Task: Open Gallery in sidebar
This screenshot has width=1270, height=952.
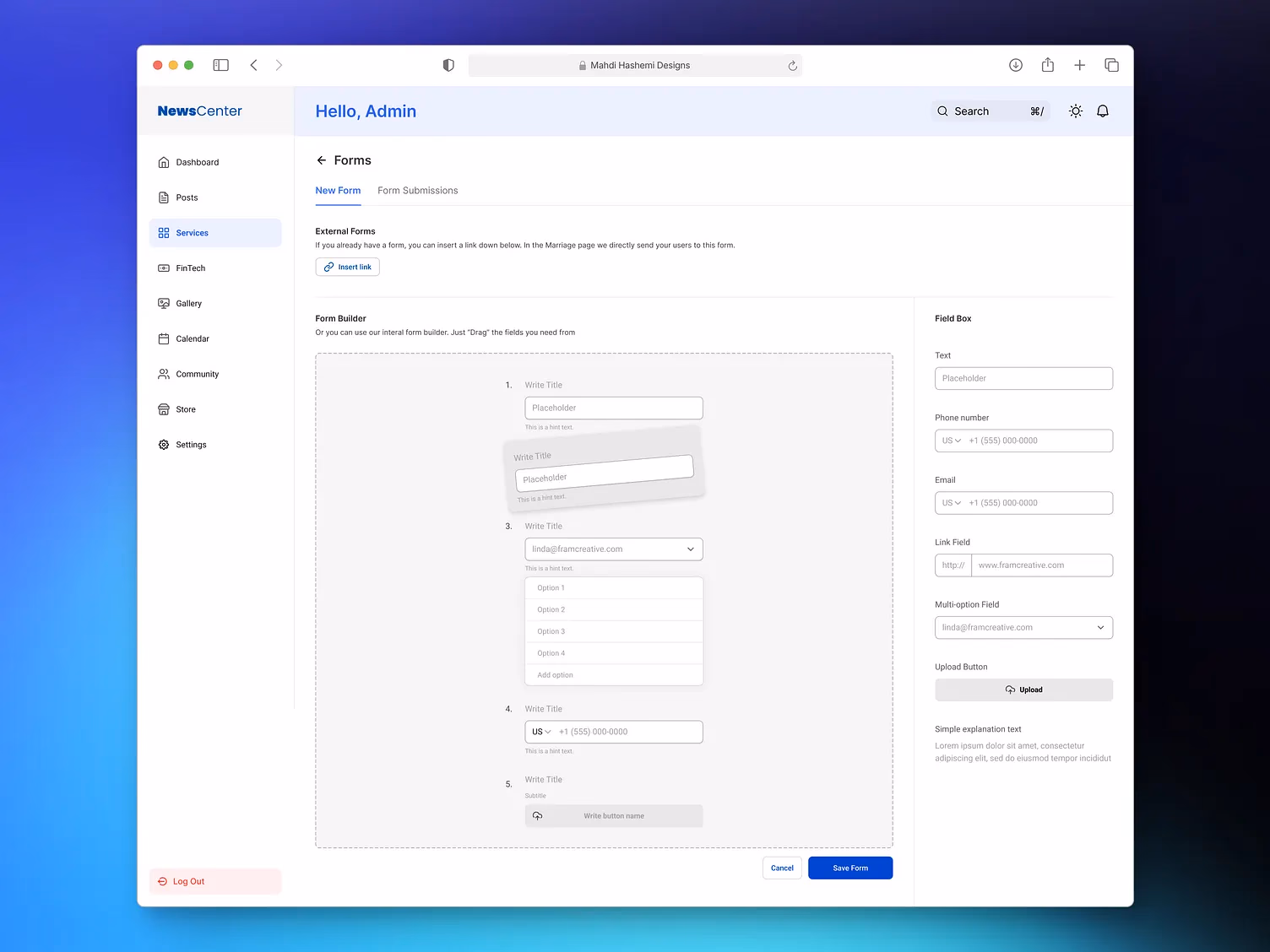Action: pyautogui.click(x=215, y=304)
